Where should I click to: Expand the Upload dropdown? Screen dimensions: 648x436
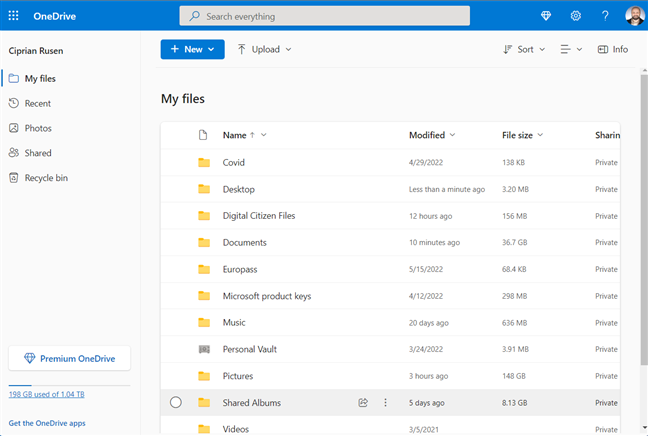tap(264, 49)
